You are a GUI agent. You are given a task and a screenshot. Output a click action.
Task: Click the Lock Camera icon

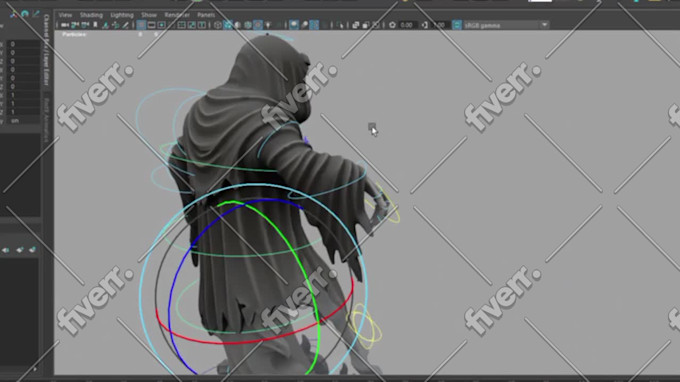(75, 25)
